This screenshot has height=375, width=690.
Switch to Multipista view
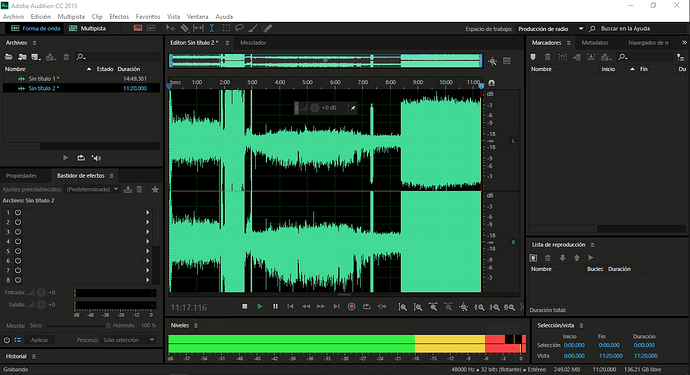coord(87,28)
